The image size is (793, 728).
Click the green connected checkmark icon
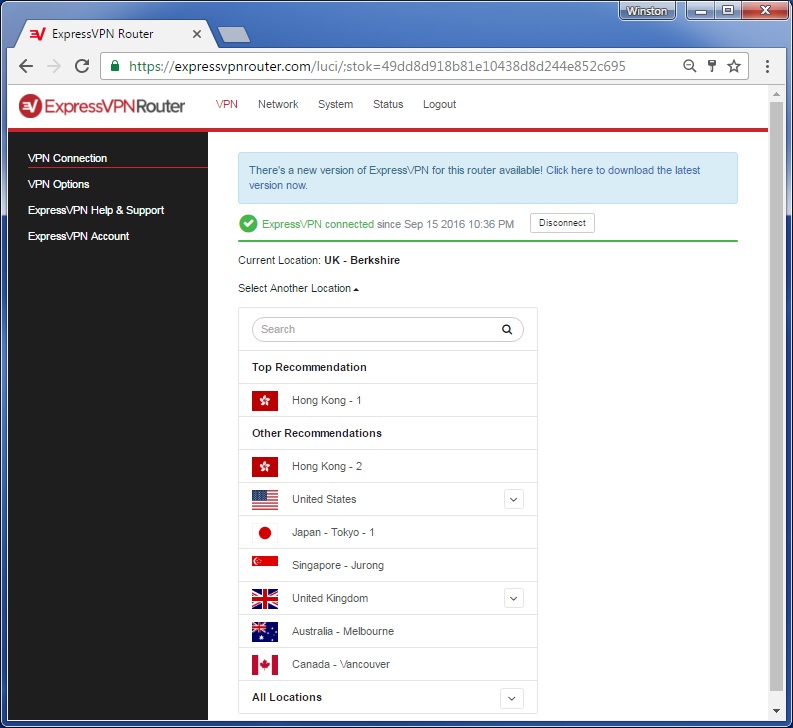click(248, 223)
